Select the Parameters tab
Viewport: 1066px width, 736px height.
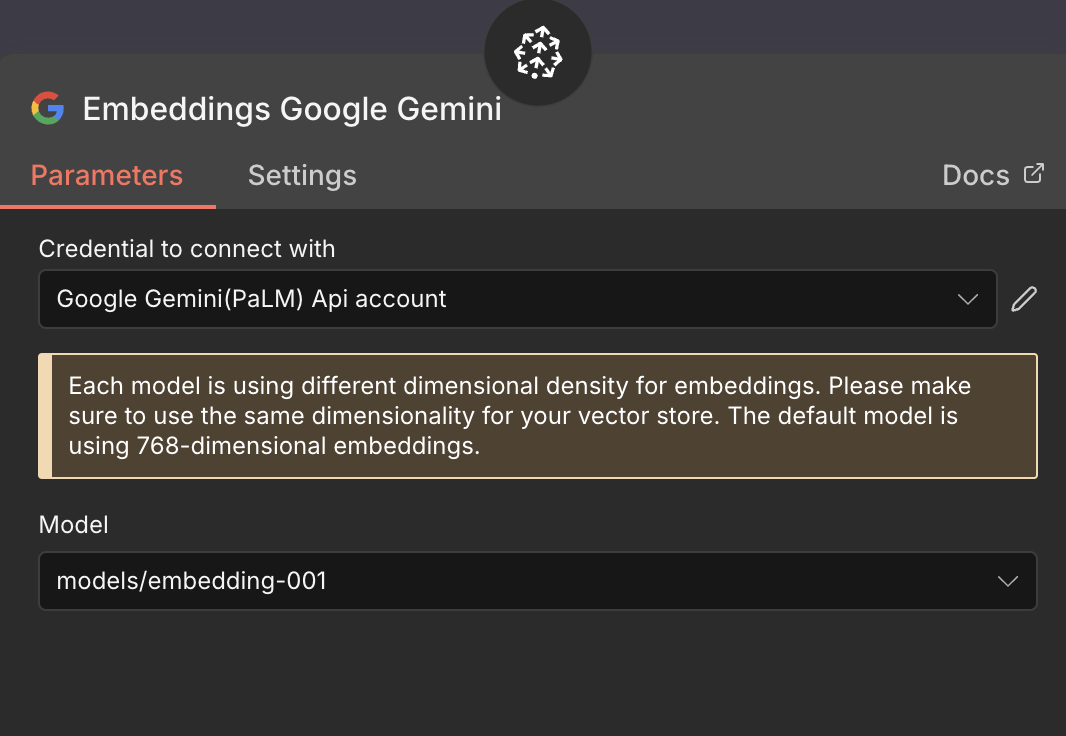[107, 175]
